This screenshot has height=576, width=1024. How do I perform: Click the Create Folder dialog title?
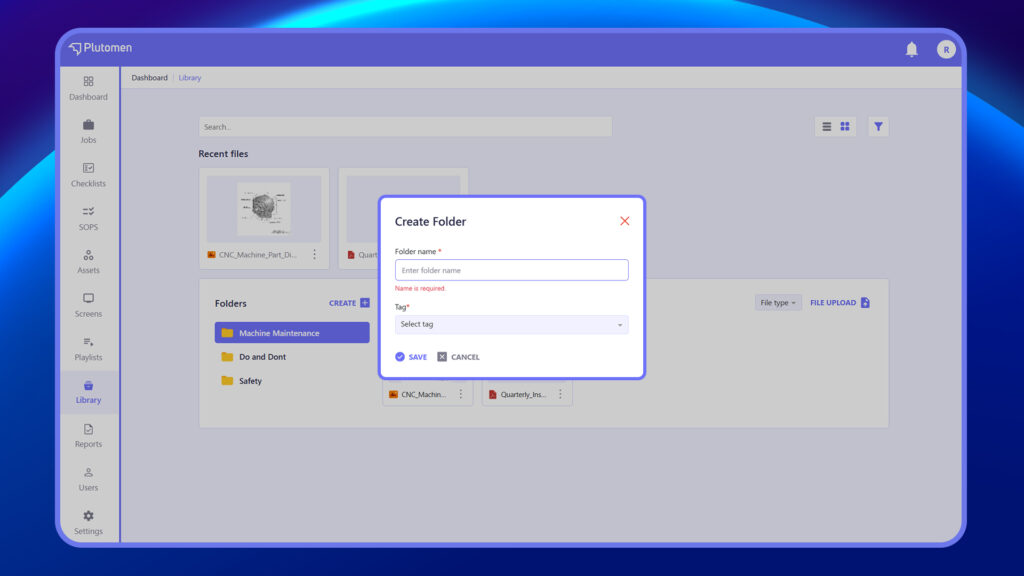(x=430, y=221)
